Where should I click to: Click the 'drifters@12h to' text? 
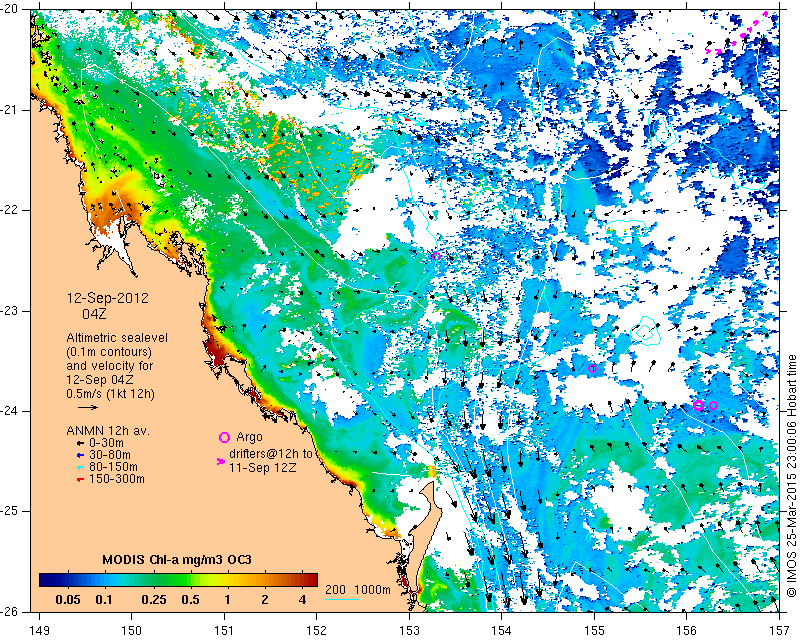coord(270,454)
